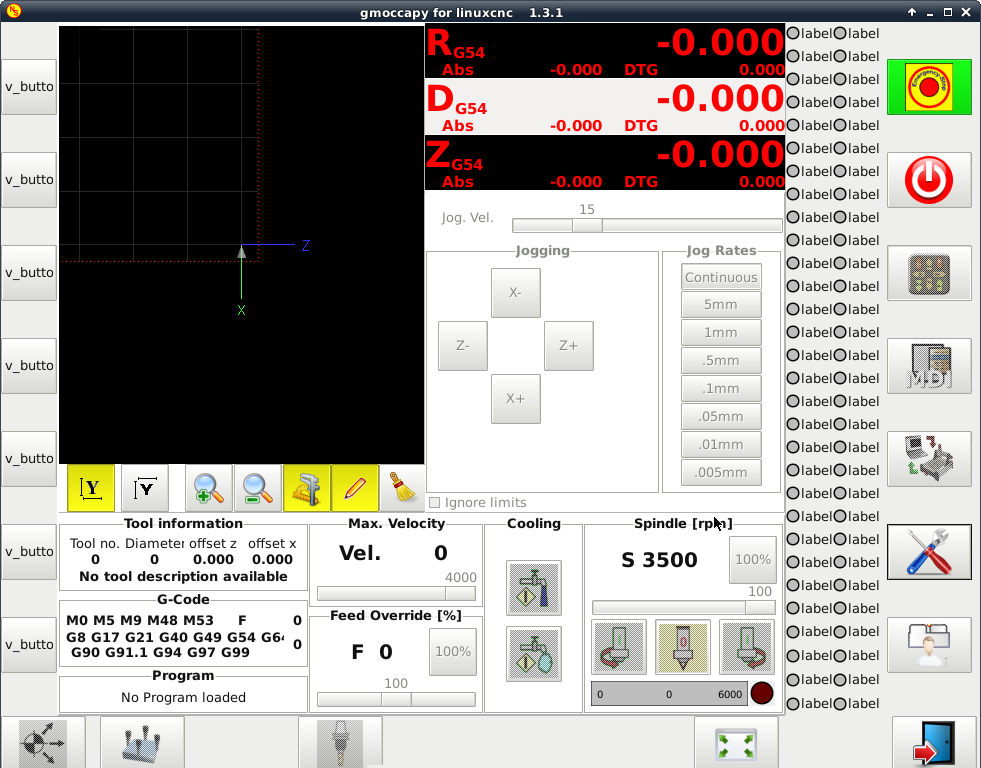The width and height of the screenshot is (981, 768).
Task: Toggle flood coolant
Action: click(x=534, y=588)
